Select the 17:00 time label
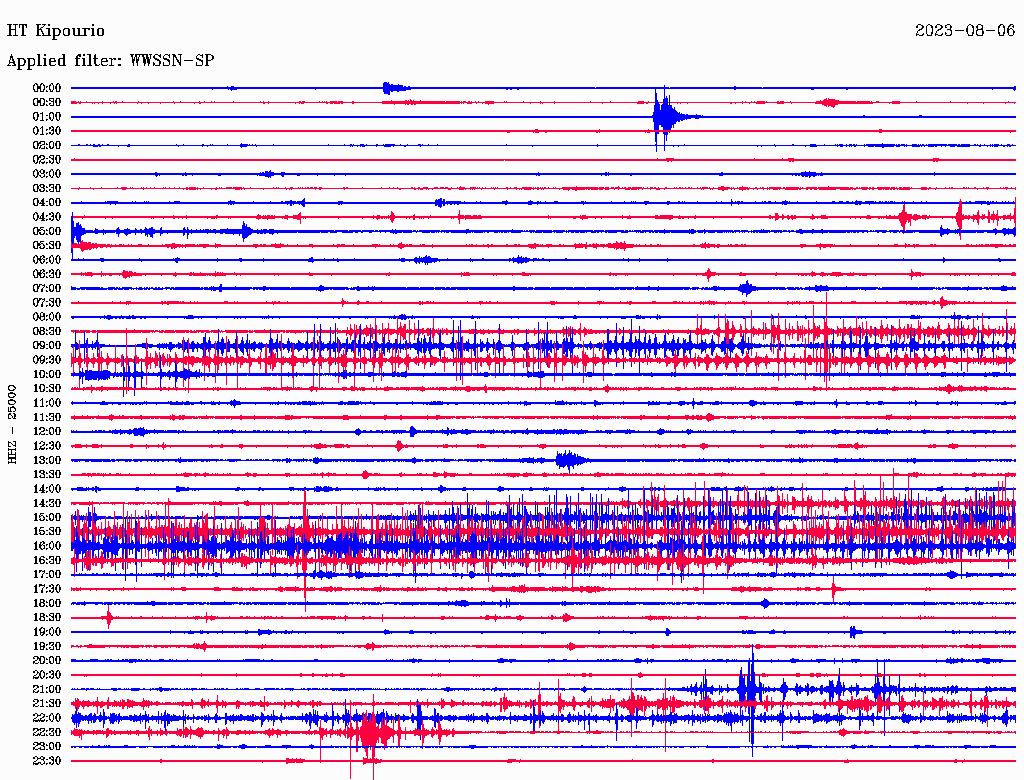 [47, 576]
